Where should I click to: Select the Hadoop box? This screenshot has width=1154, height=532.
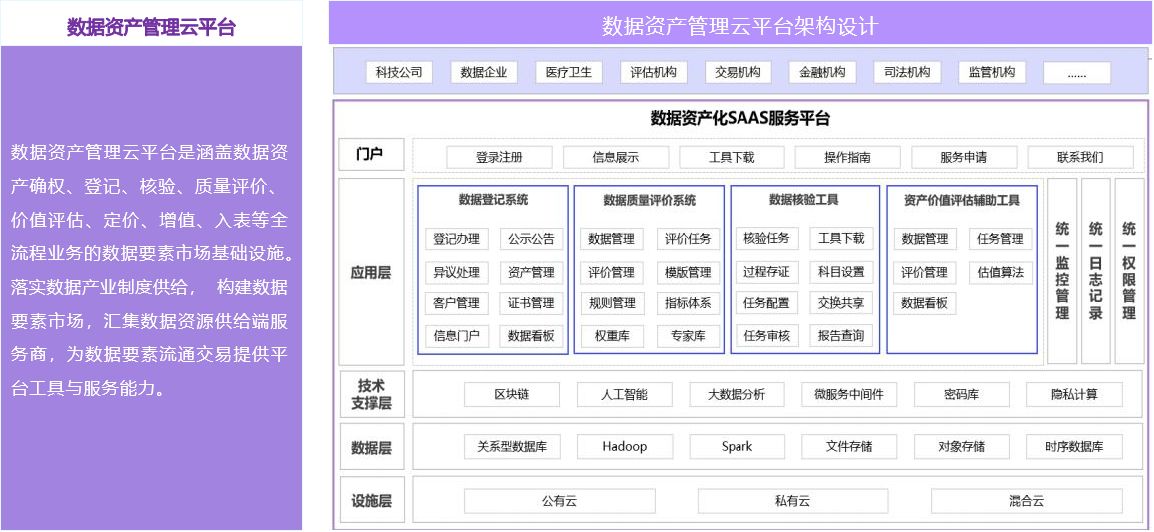pos(624,447)
